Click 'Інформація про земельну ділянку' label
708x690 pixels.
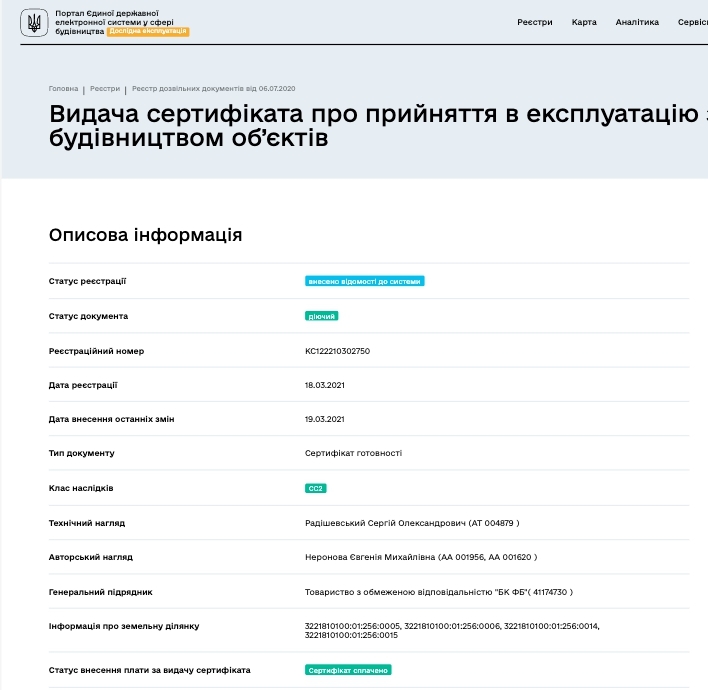[124, 626]
